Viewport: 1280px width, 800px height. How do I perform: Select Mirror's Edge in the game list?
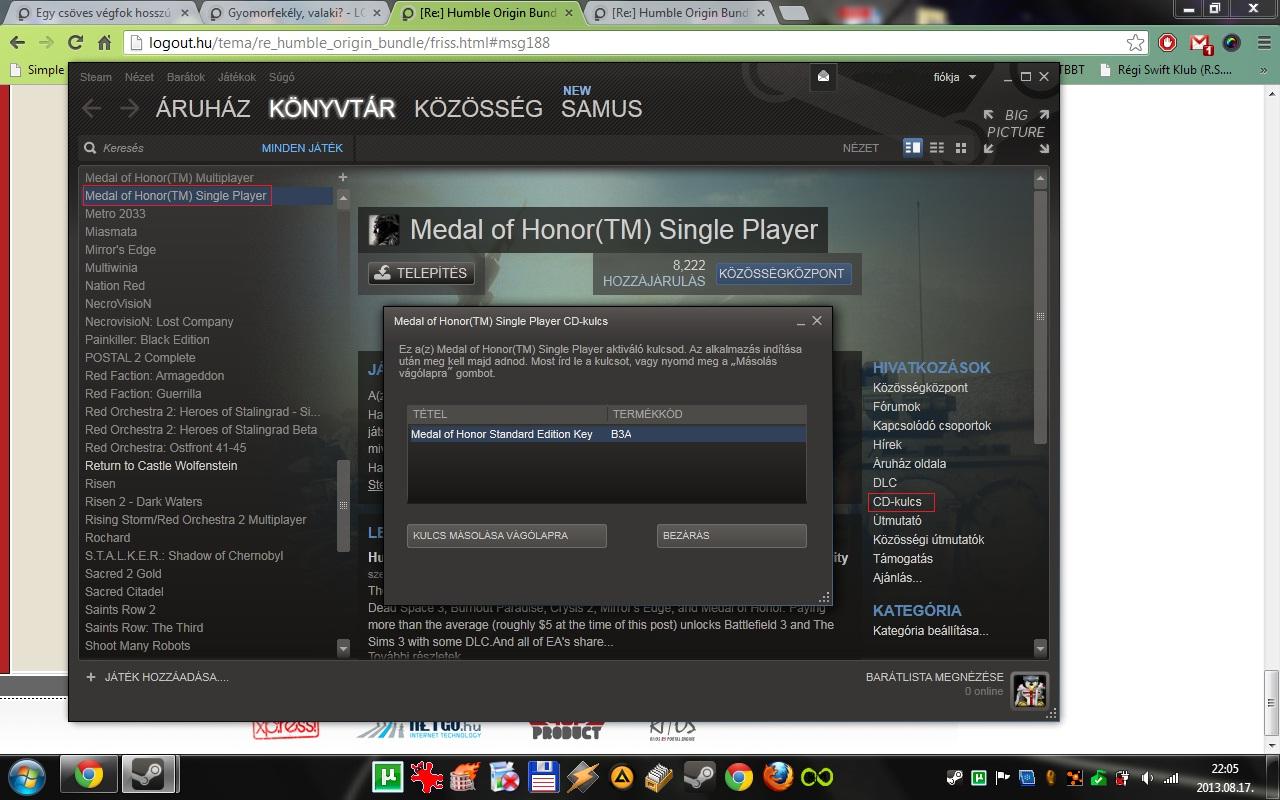120,250
